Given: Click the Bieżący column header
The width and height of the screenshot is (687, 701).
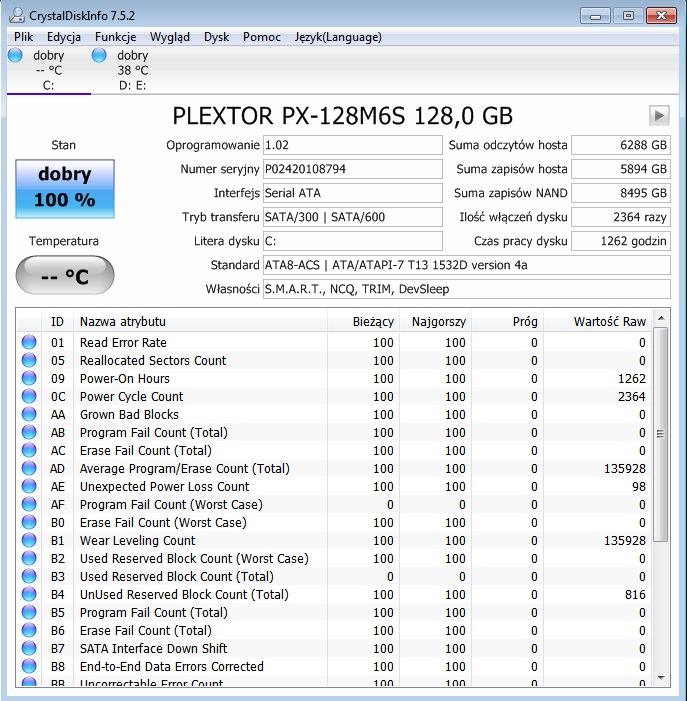Looking at the screenshot, I should [363, 321].
